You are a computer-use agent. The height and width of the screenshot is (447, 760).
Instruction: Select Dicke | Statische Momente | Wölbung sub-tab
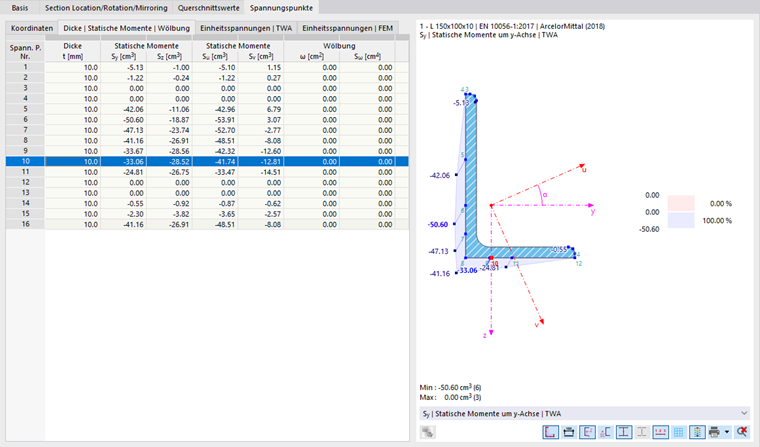coord(127,28)
